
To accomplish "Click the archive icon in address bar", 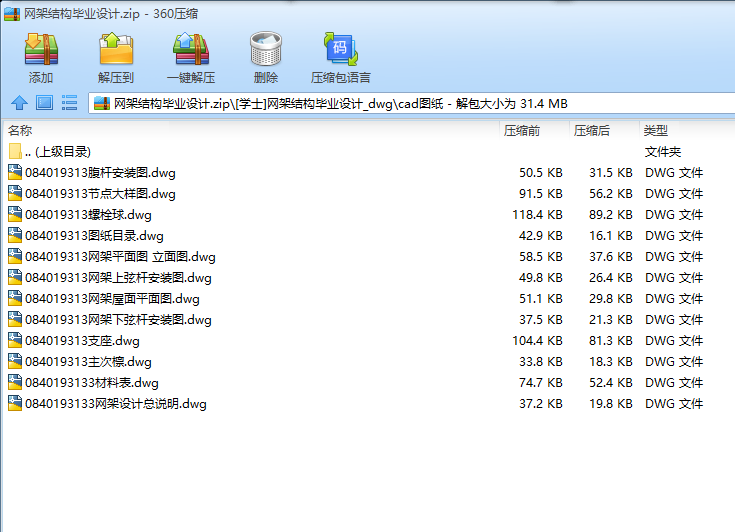I will [x=102, y=103].
